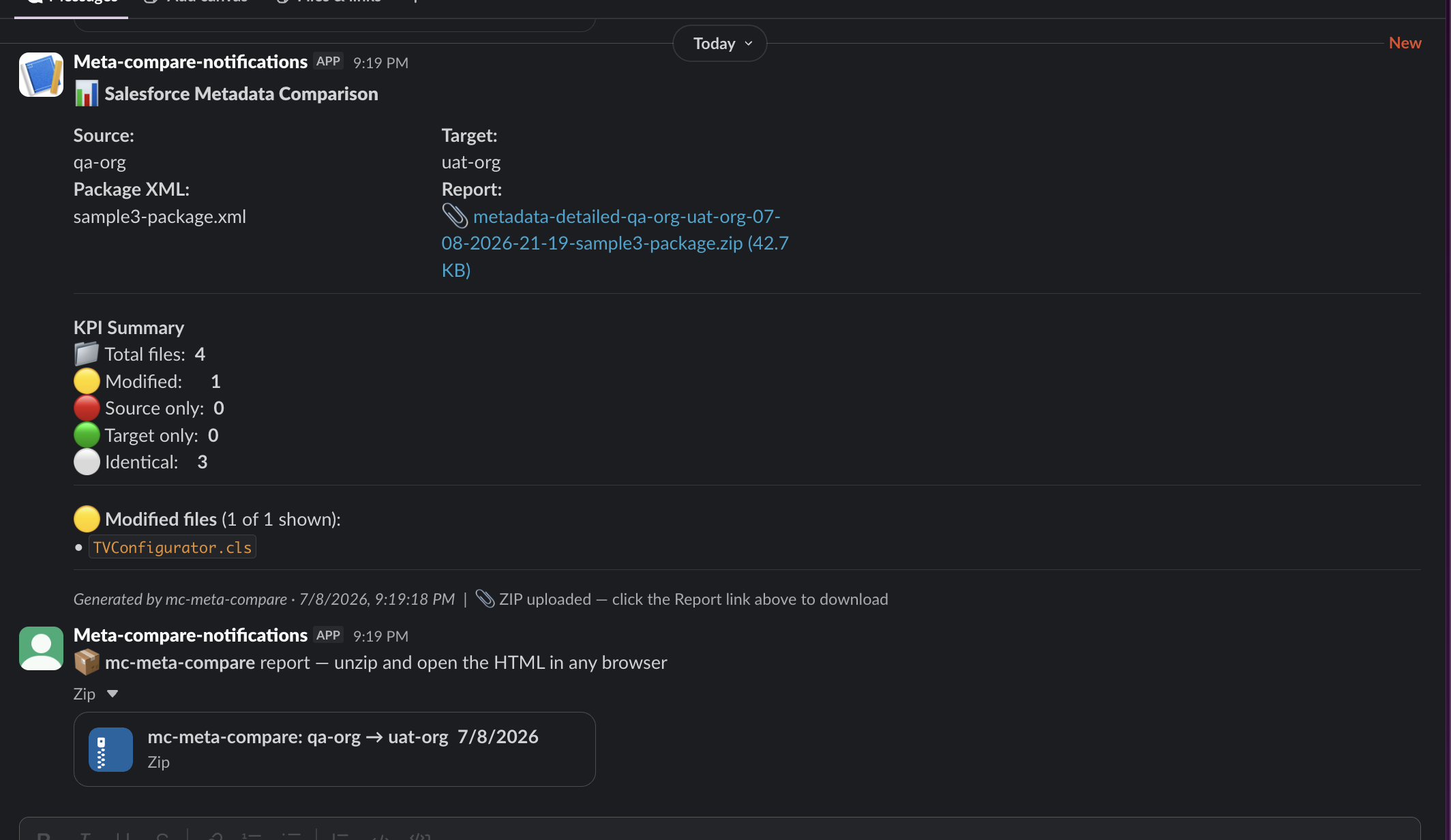Click the paperclip emoji before the report link

[455, 216]
